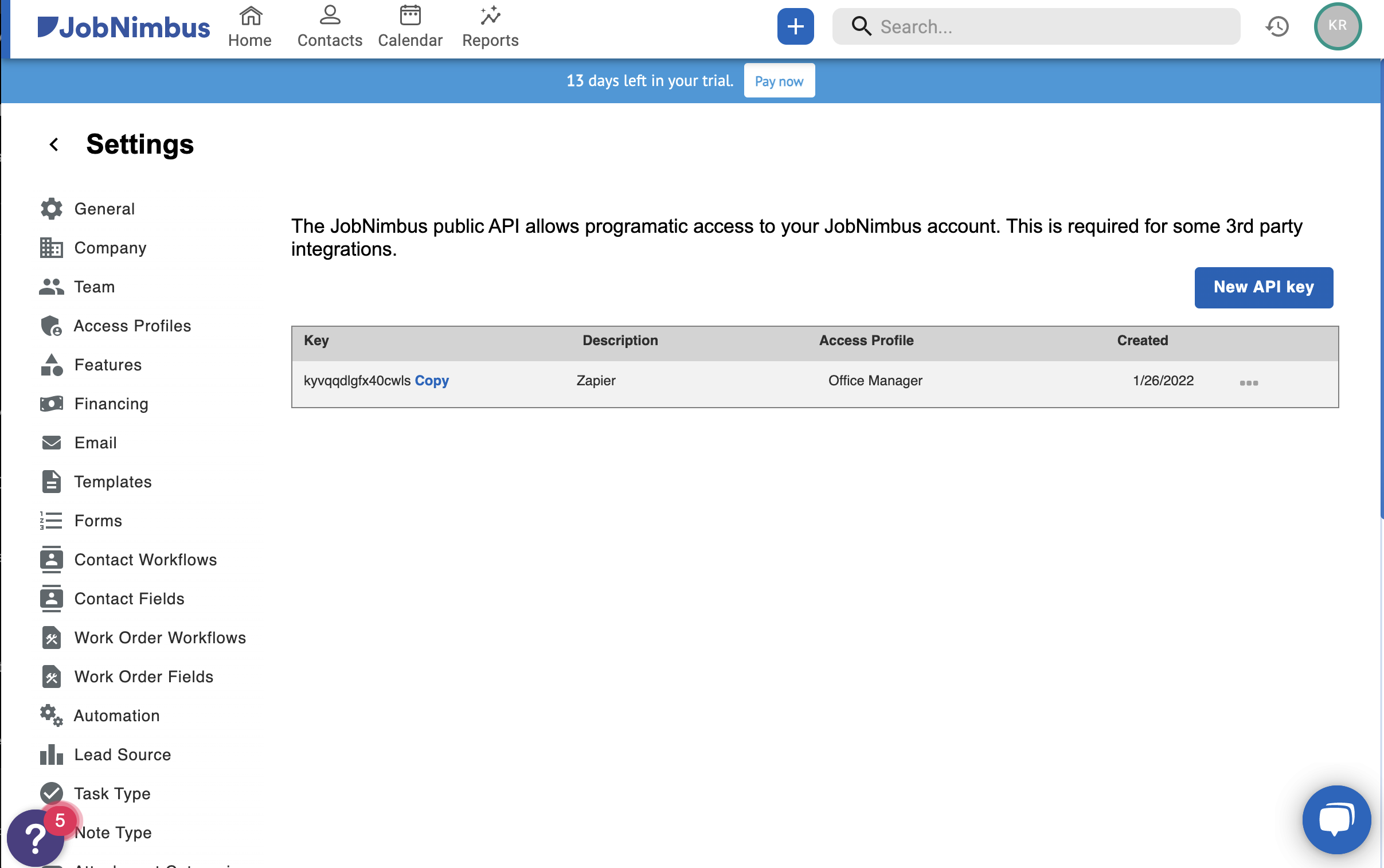Click the General gear icon
1384x868 pixels.
point(51,208)
